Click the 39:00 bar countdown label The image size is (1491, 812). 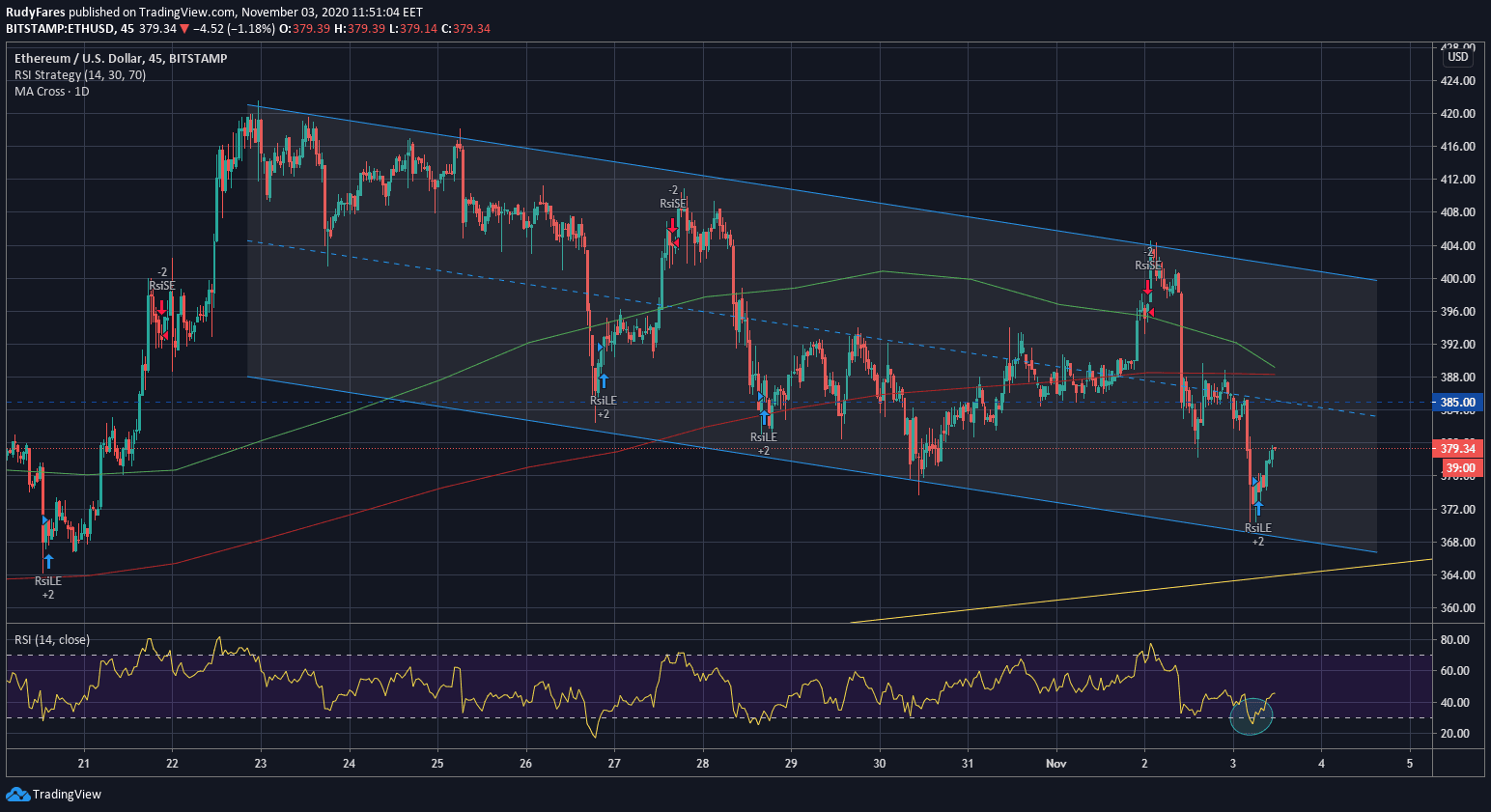tap(1460, 468)
